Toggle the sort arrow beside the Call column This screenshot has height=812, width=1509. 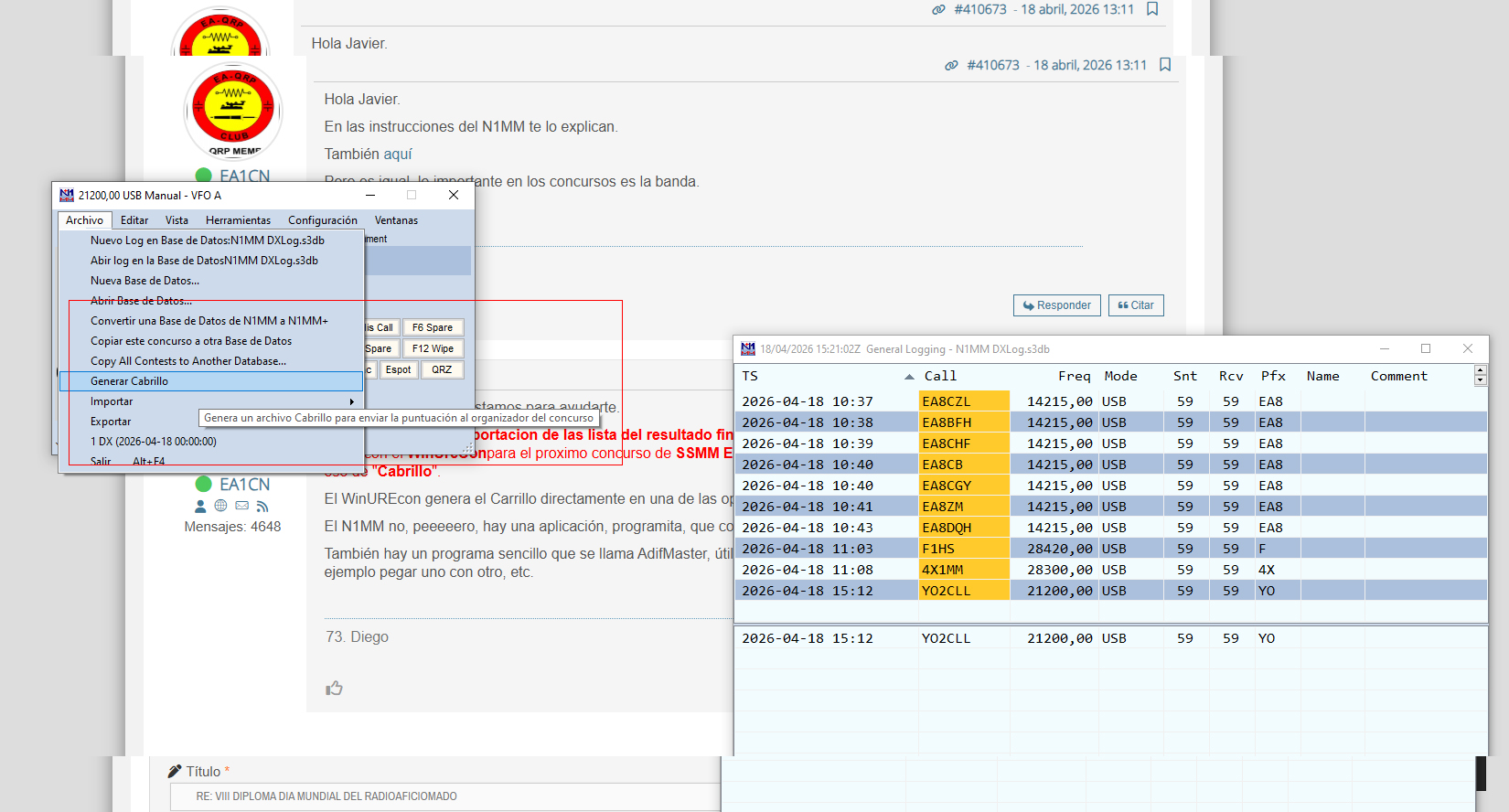(909, 377)
